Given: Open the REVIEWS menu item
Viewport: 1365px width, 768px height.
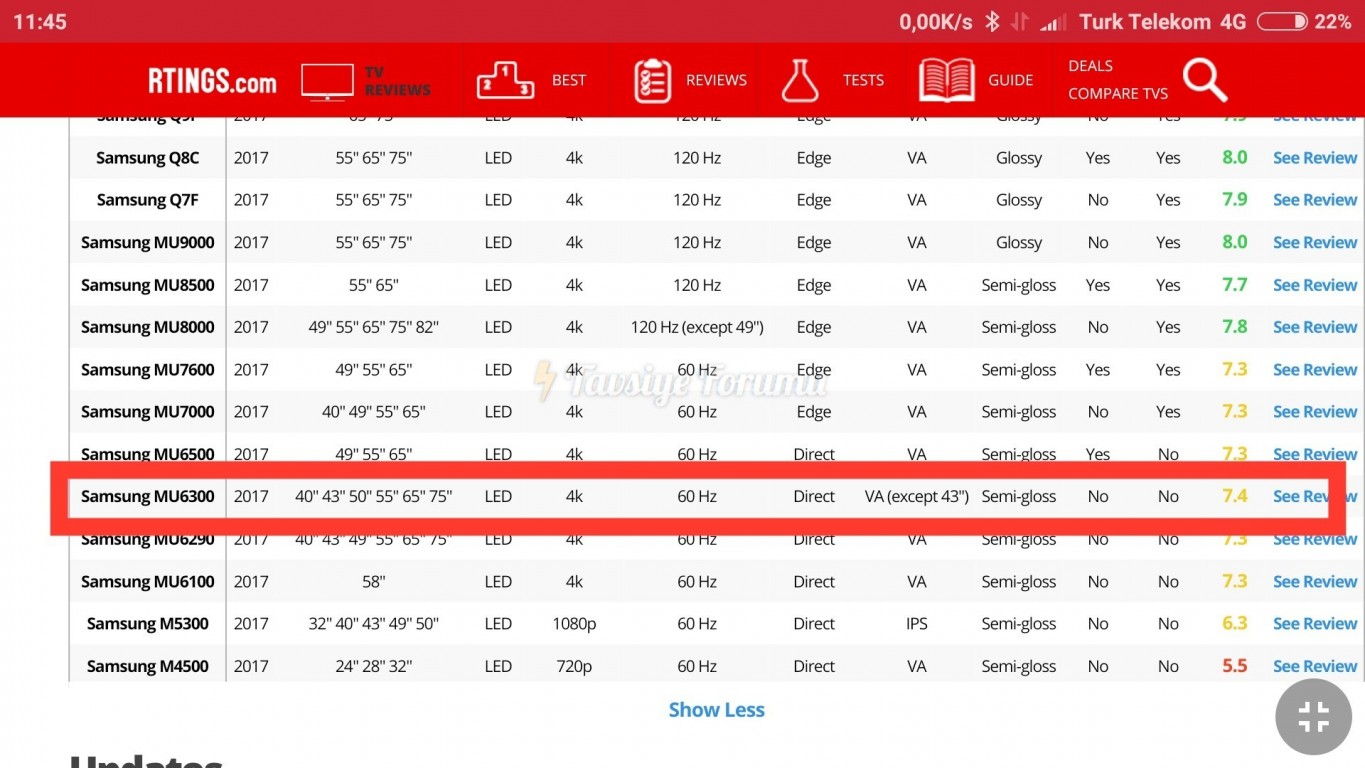Looking at the screenshot, I should tap(716, 80).
